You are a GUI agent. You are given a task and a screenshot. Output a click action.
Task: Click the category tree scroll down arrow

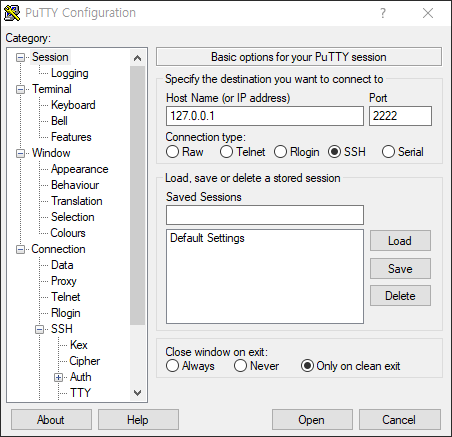[x=137, y=393]
